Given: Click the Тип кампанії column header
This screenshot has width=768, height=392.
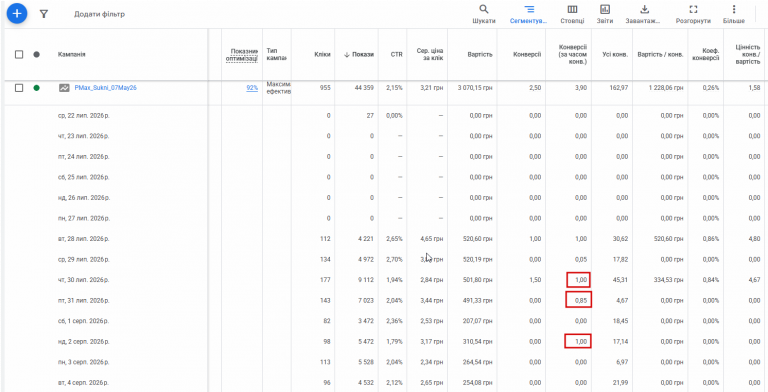Looking at the screenshot, I should pos(277,54).
